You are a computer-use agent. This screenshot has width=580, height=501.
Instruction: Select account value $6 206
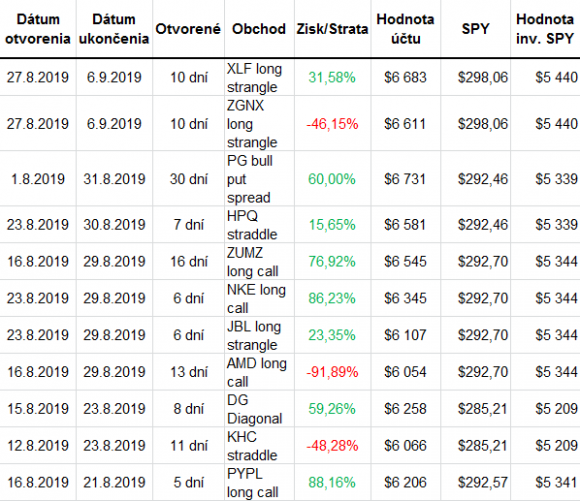(405, 483)
